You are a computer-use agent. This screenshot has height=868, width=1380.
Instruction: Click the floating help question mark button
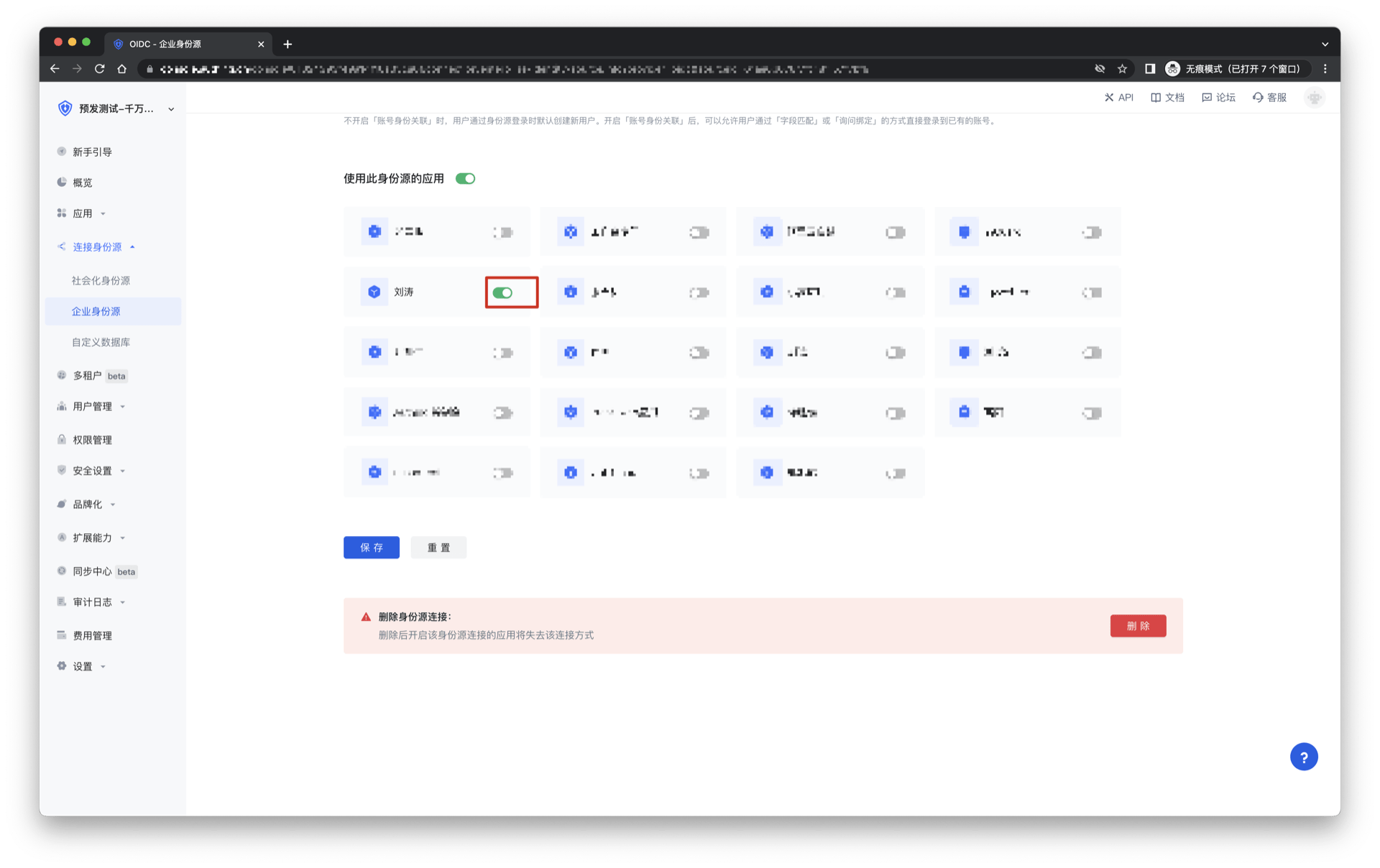pos(1304,756)
